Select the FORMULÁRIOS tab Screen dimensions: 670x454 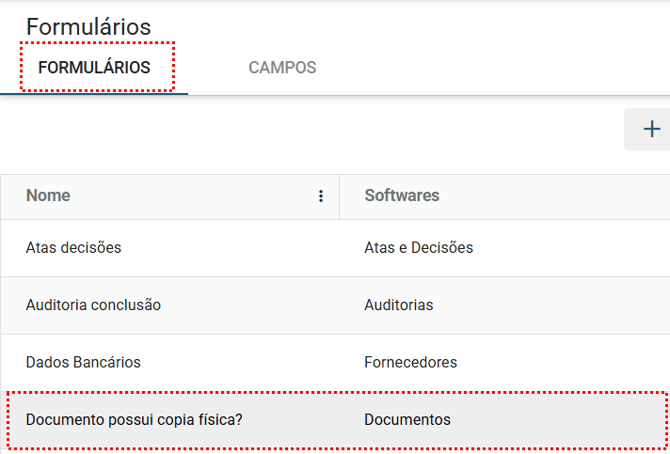click(x=94, y=68)
